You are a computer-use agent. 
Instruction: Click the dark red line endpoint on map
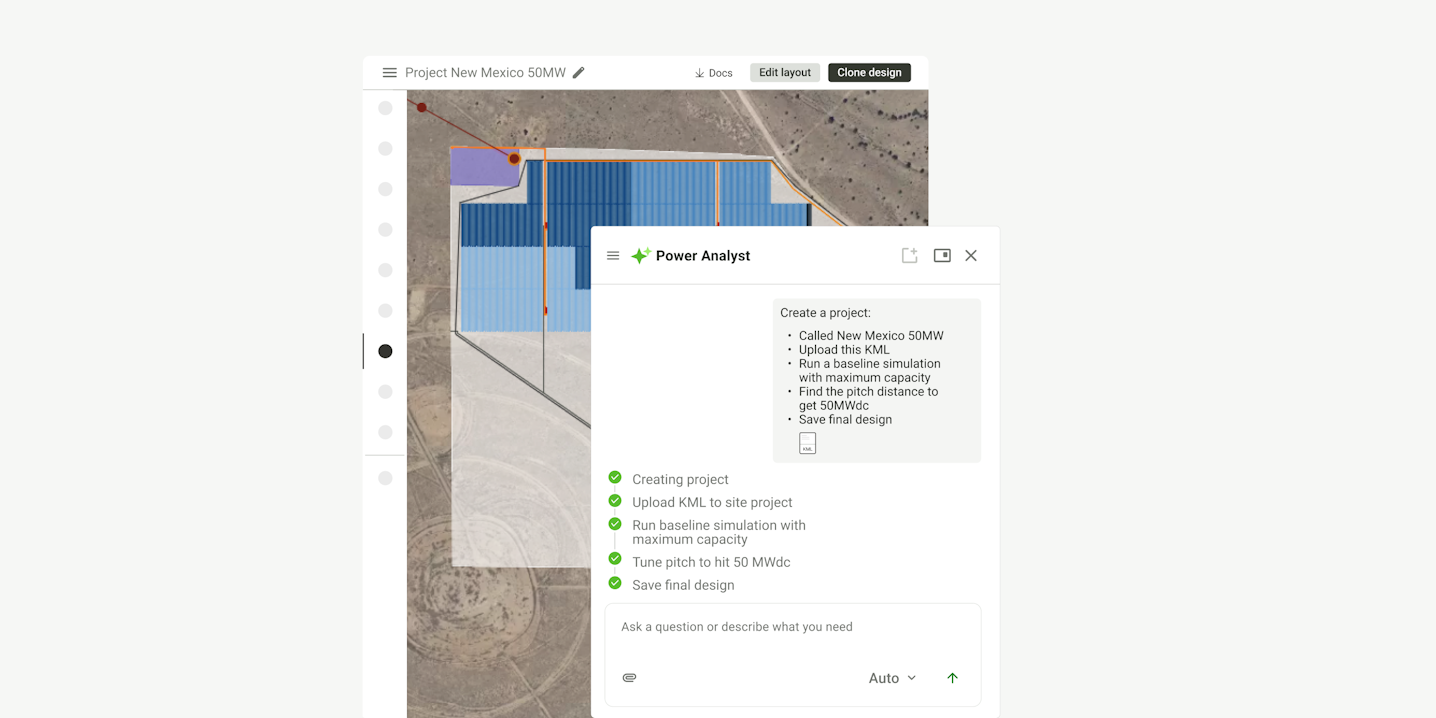click(x=422, y=107)
